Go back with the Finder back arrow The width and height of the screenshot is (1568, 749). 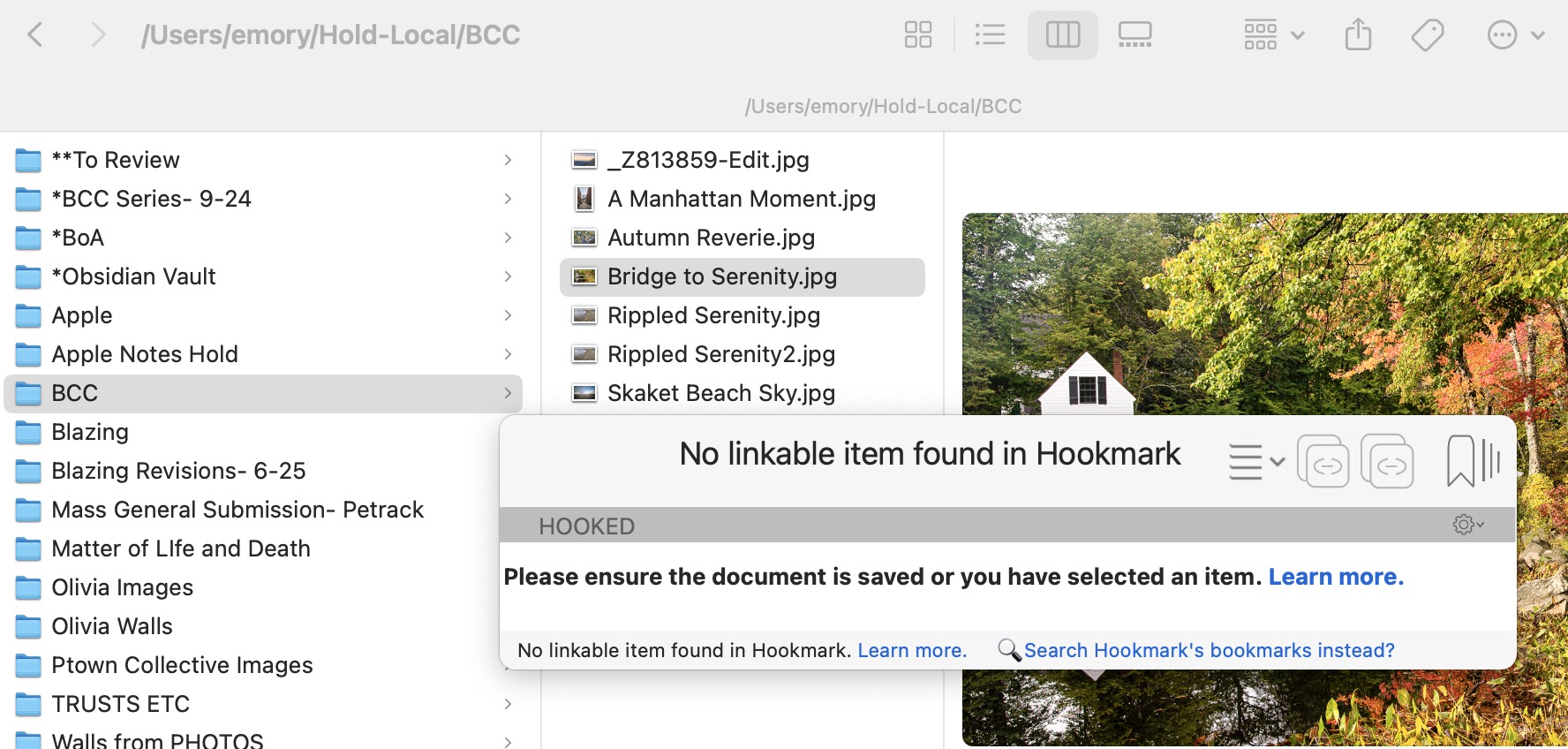pyautogui.click(x=35, y=35)
